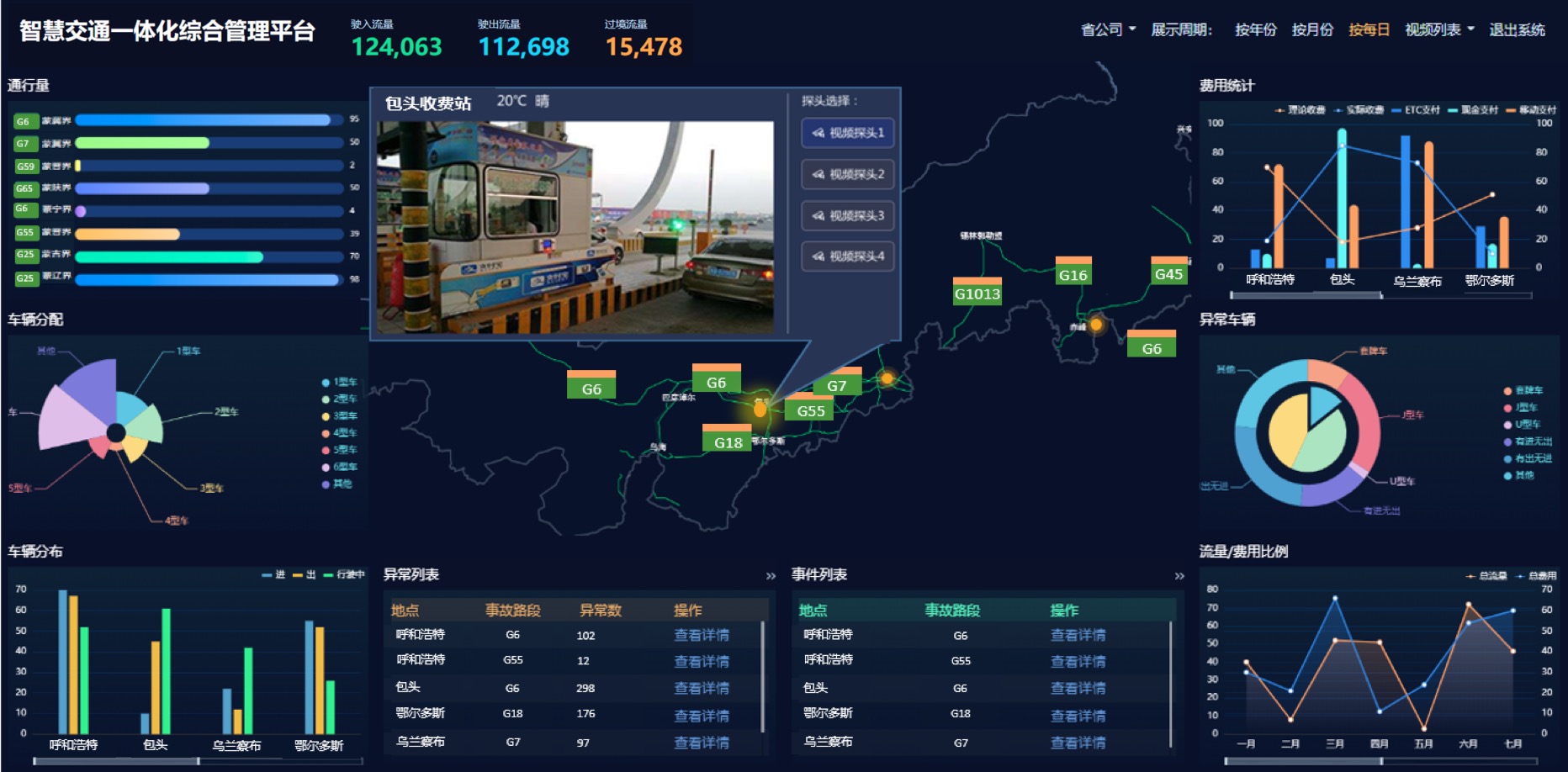Select the G18 route marker on map
The width and height of the screenshot is (1568, 772).
click(728, 442)
